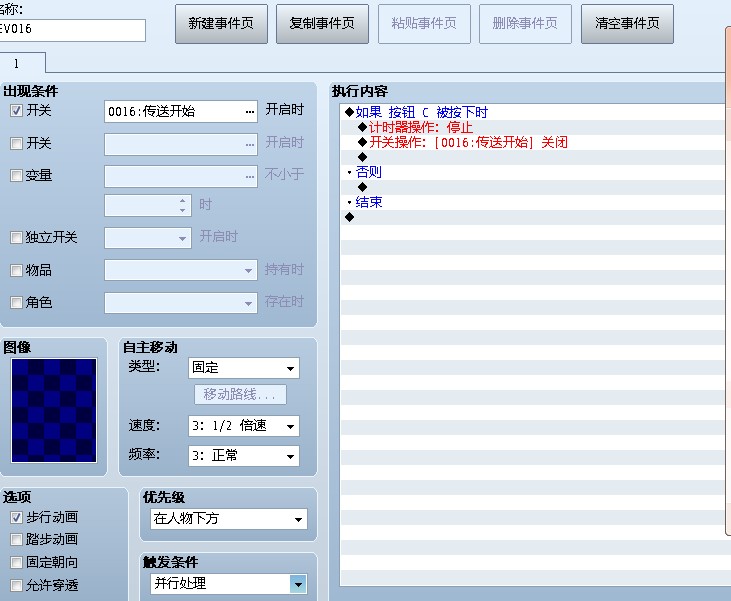Toggle the 固定朝向 option checkbox
This screenshot has height=601, width=731.
coord(16,562)
